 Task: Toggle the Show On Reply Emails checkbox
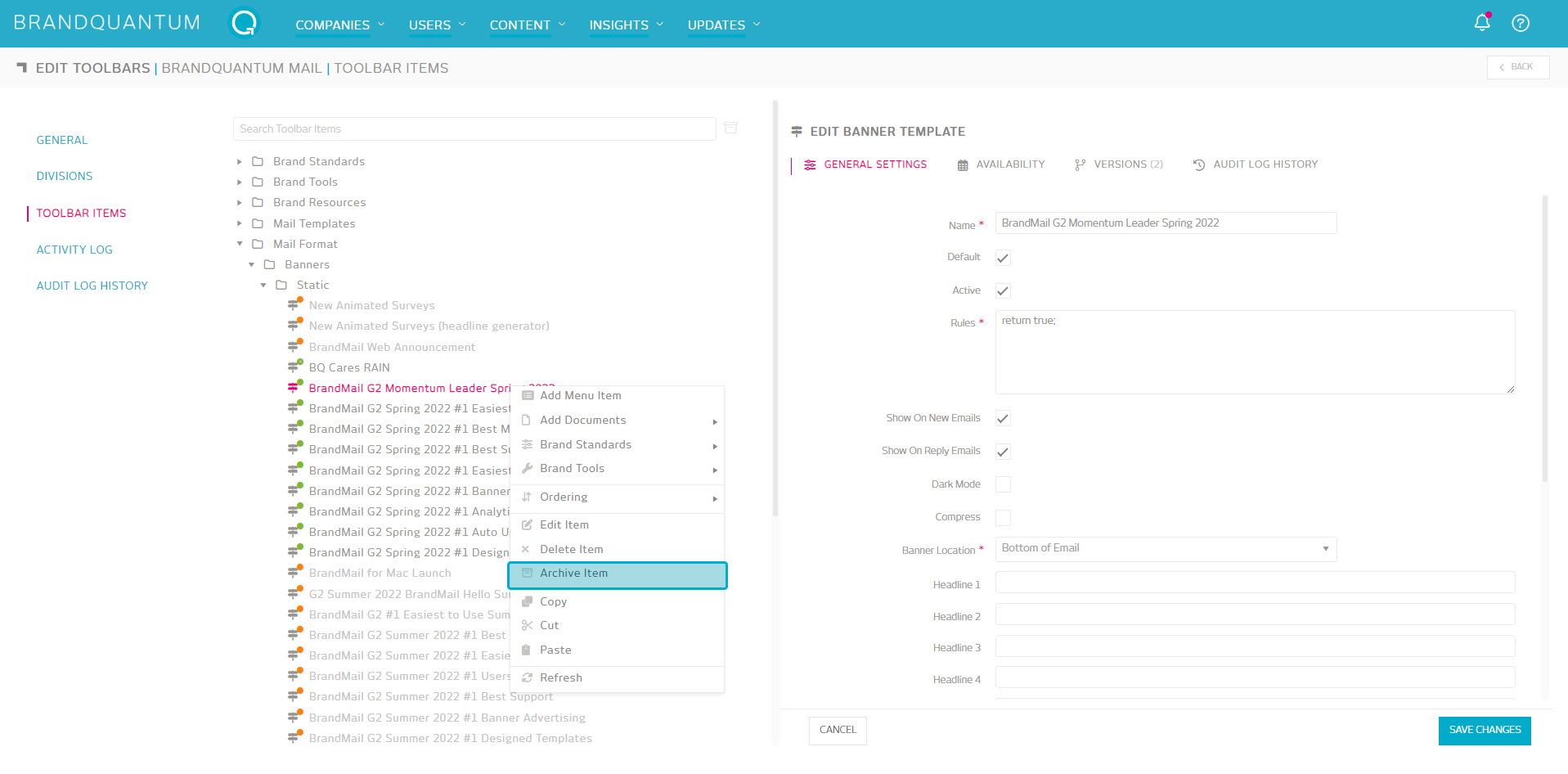[1003, 452]
